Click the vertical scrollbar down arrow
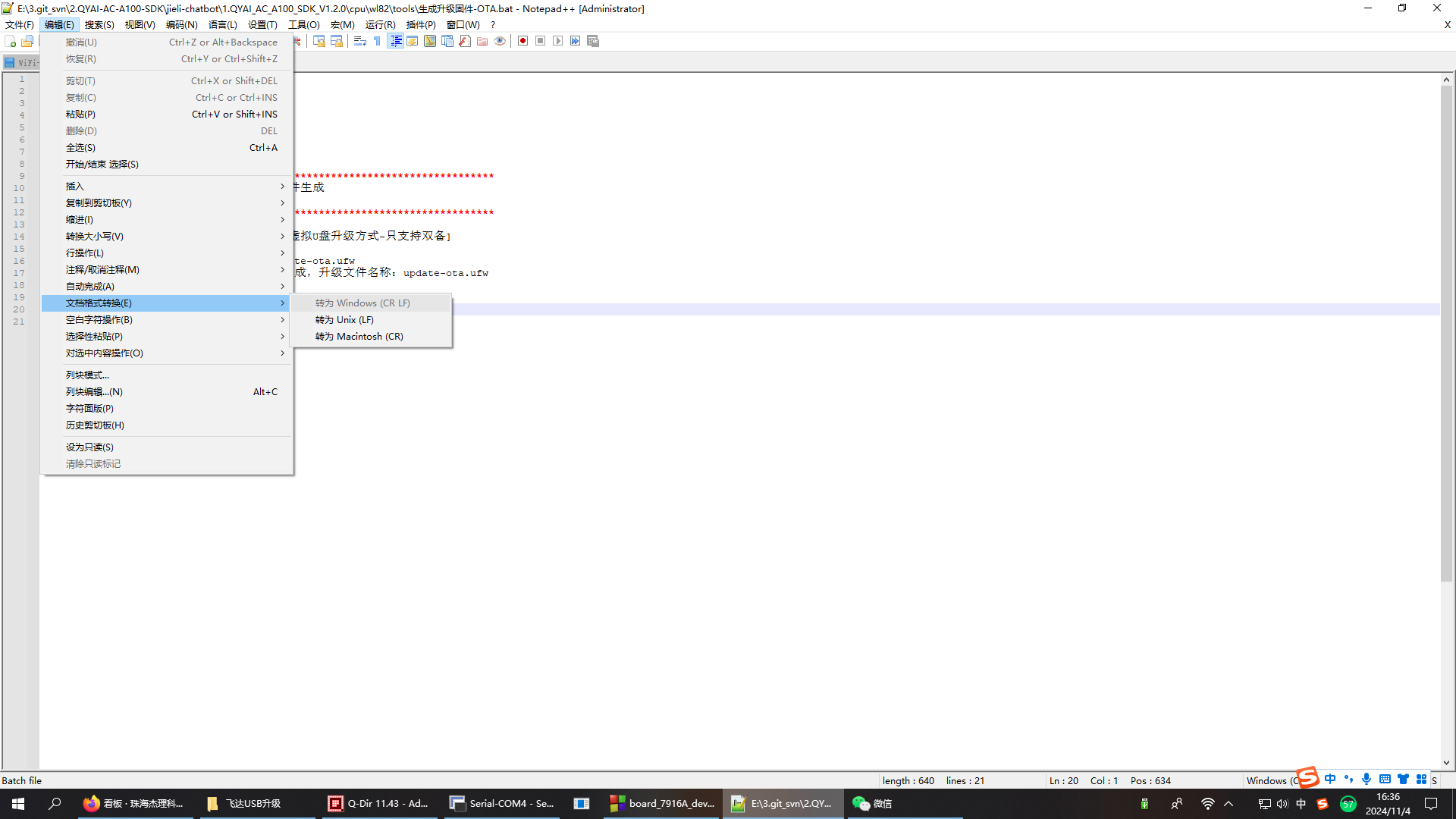The width and height of the screenshot is (1456, 819). coord(1446,763)
